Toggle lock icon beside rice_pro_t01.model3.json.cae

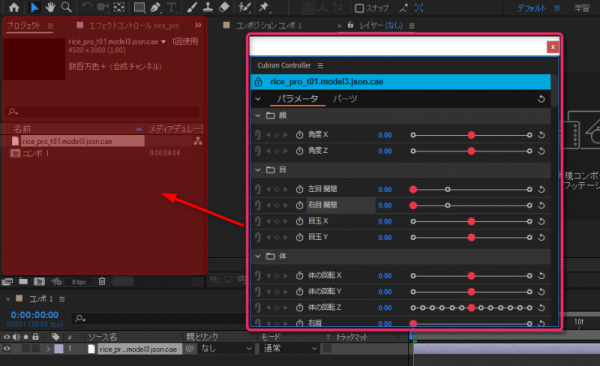point(258,82)
